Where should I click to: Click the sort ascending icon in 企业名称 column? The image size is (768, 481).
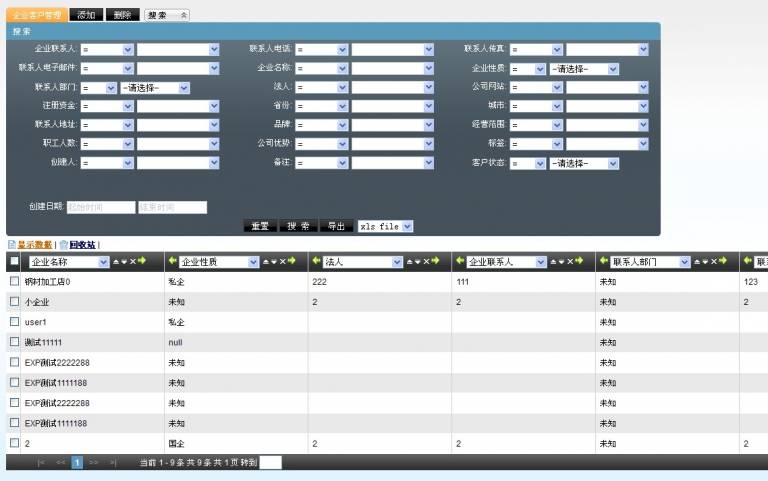click(x=115, y=261)
